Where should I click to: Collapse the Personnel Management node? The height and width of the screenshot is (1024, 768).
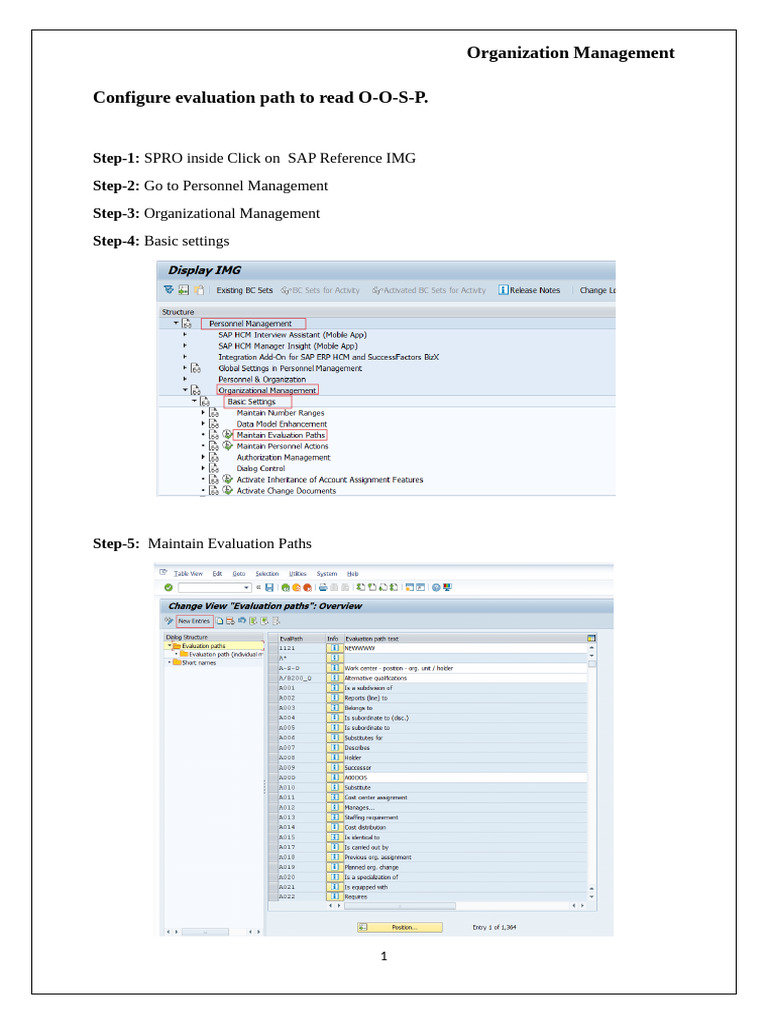(176, 323)
